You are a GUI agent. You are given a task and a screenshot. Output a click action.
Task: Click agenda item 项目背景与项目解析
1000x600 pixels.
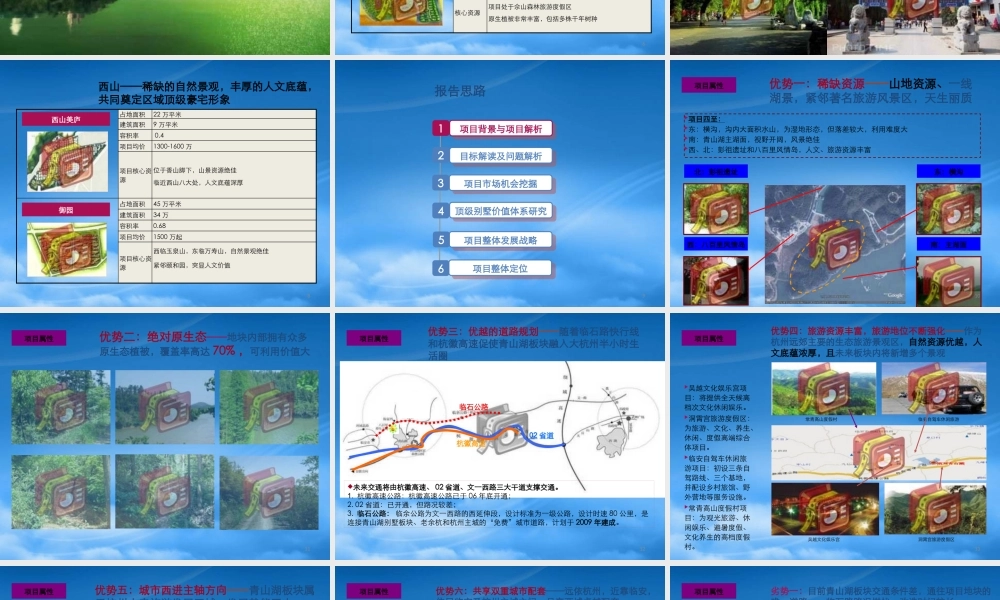coord(501,129)
